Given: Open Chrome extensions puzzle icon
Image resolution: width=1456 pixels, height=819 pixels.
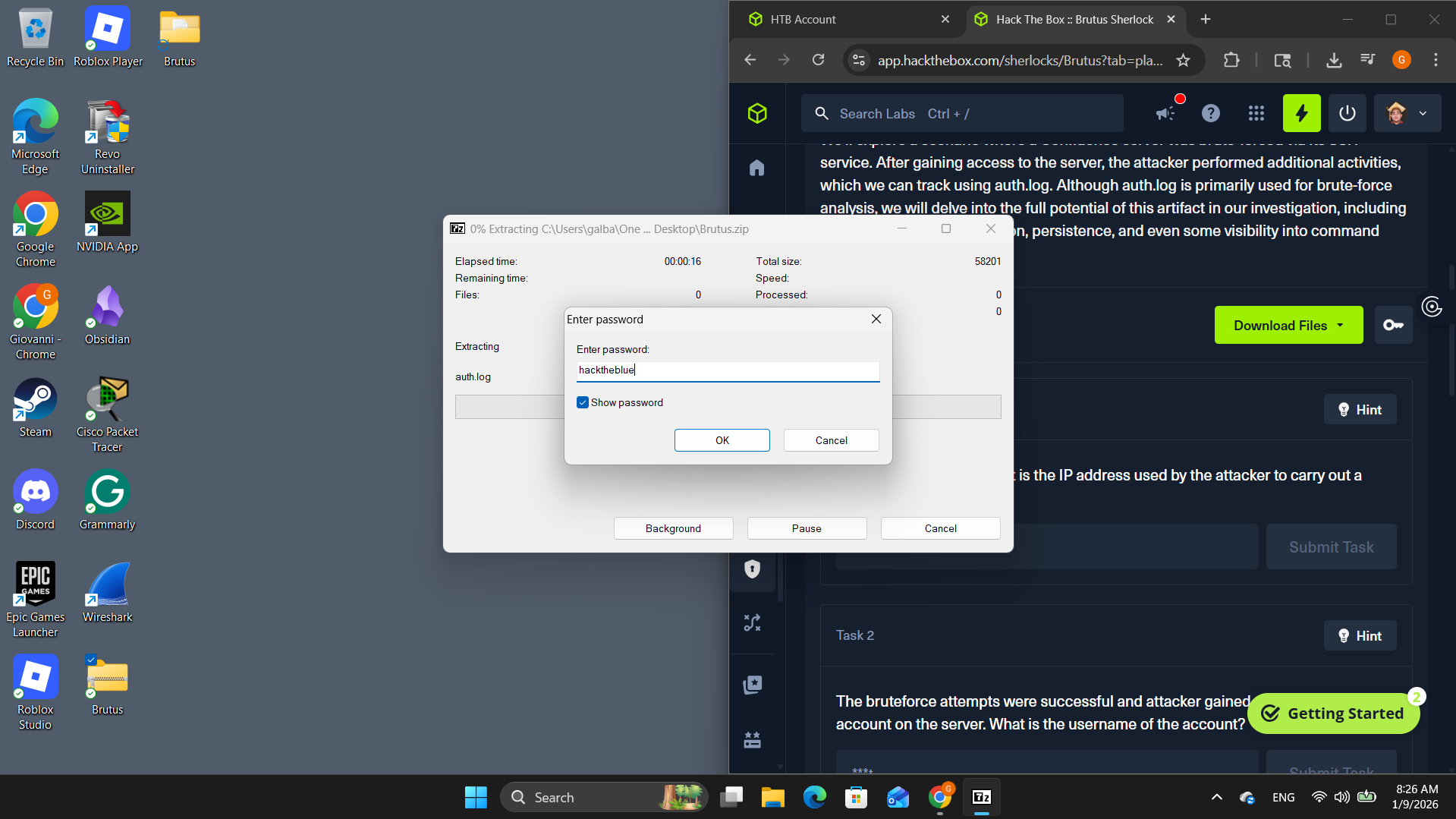Looking at the screenshot, I should pyautogui.click(x=1231, y=61).
